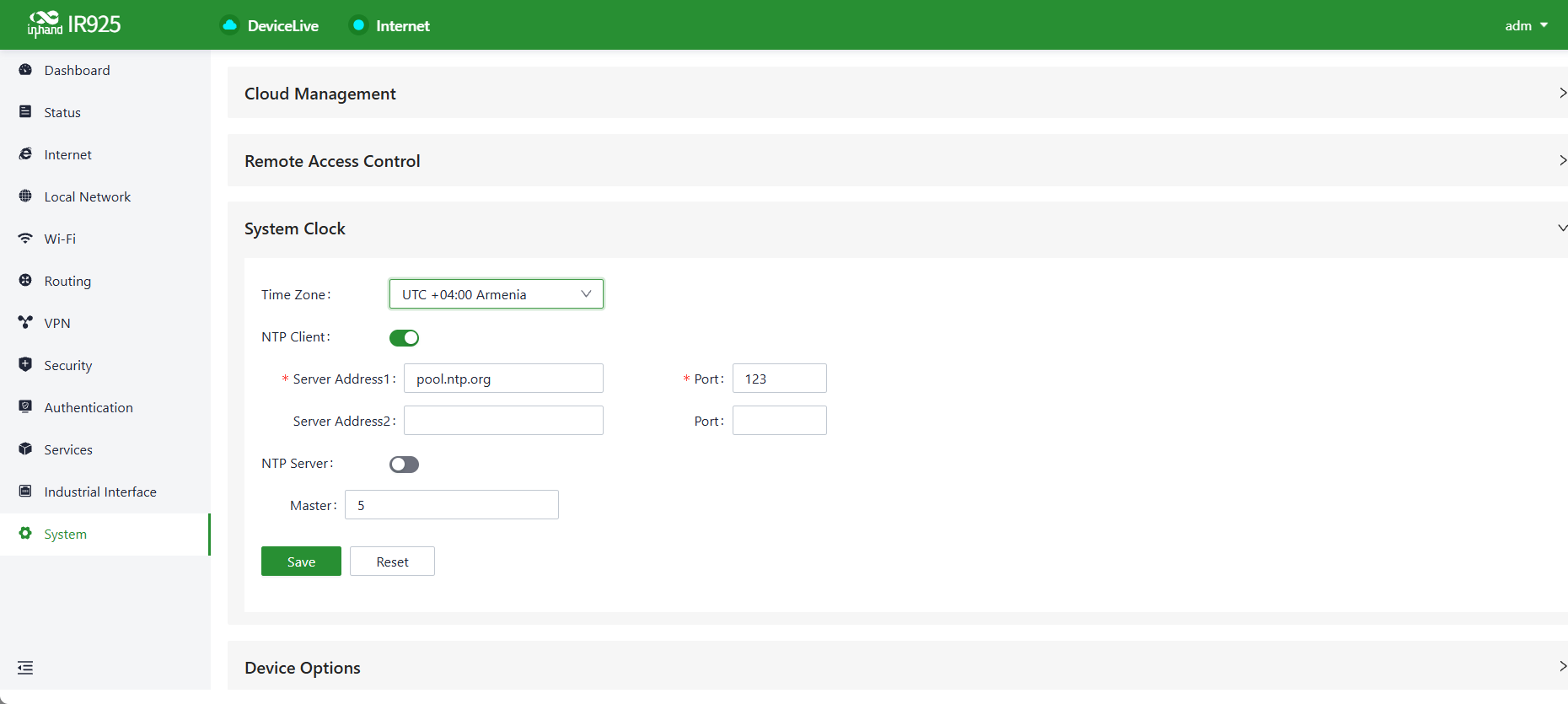Focus the Server Address2 input field
Image resolution: width=1568 pixels, height=704 pixels.
pyautogui.click(x=503, y=421)
